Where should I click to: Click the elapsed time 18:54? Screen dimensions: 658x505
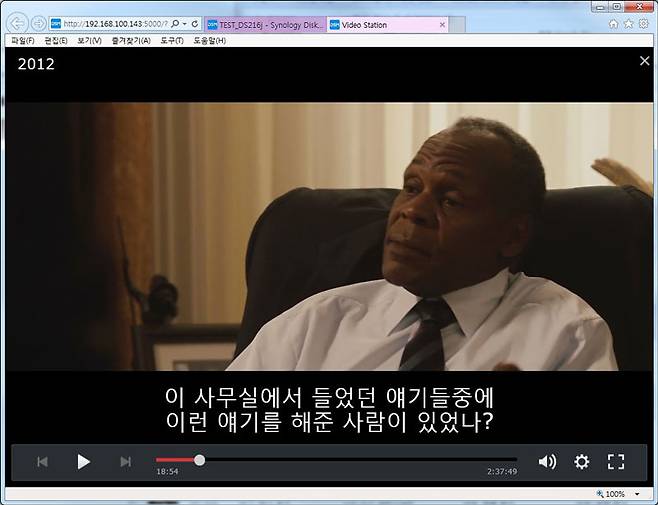[167, 471]
